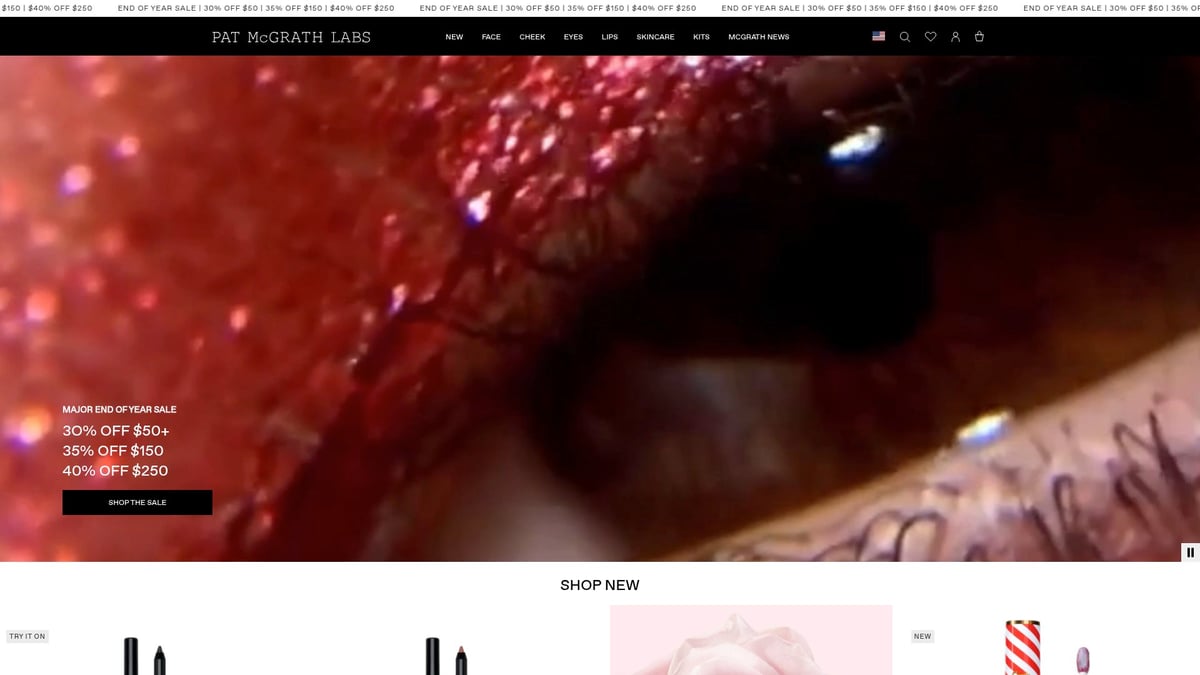Pause the hero eye video
The width and height of the screenshot is (1200, 675).
1189,552
